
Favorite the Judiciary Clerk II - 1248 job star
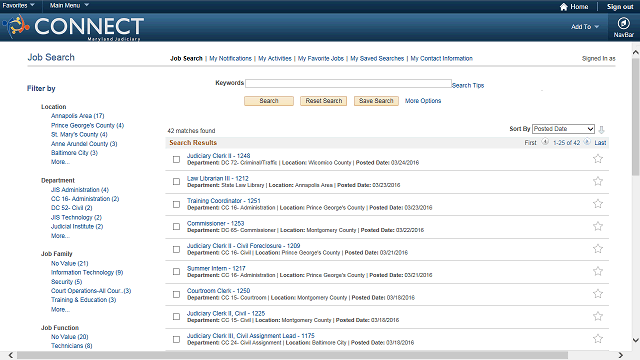pos(598,159)
